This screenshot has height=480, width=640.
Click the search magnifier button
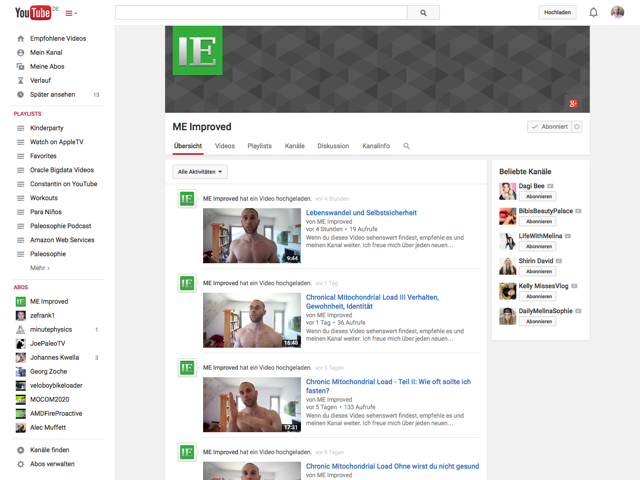tap(423, 13)
